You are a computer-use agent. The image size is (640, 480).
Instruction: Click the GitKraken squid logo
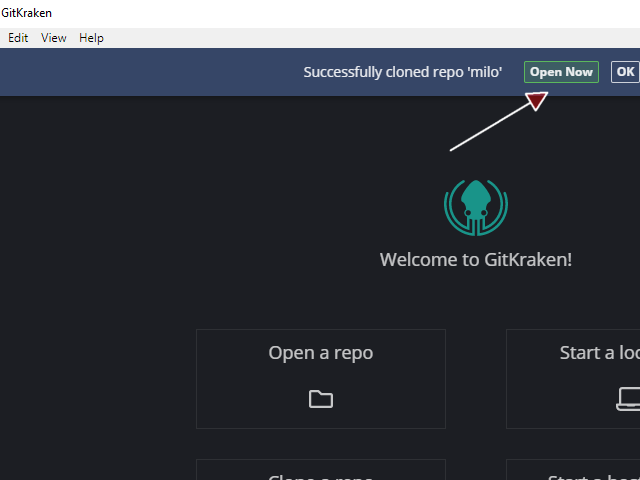click(476, 207)
